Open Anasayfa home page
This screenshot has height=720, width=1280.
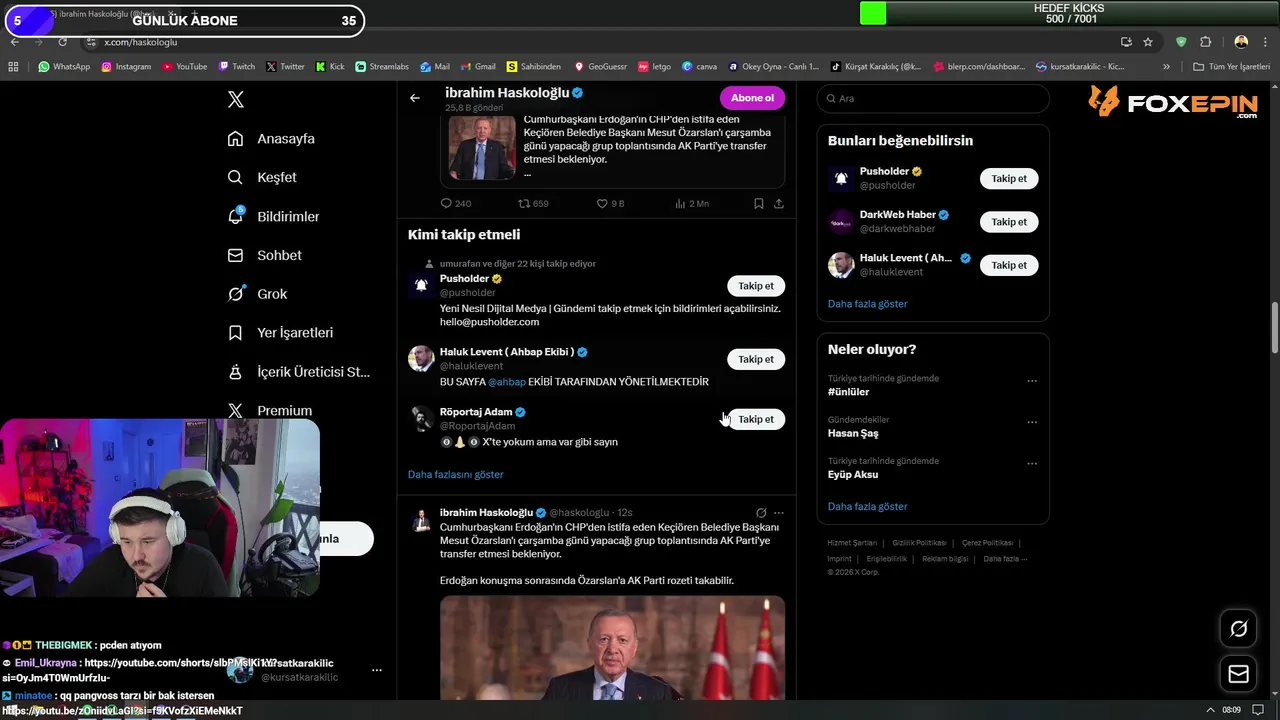[x=271, y=138]
